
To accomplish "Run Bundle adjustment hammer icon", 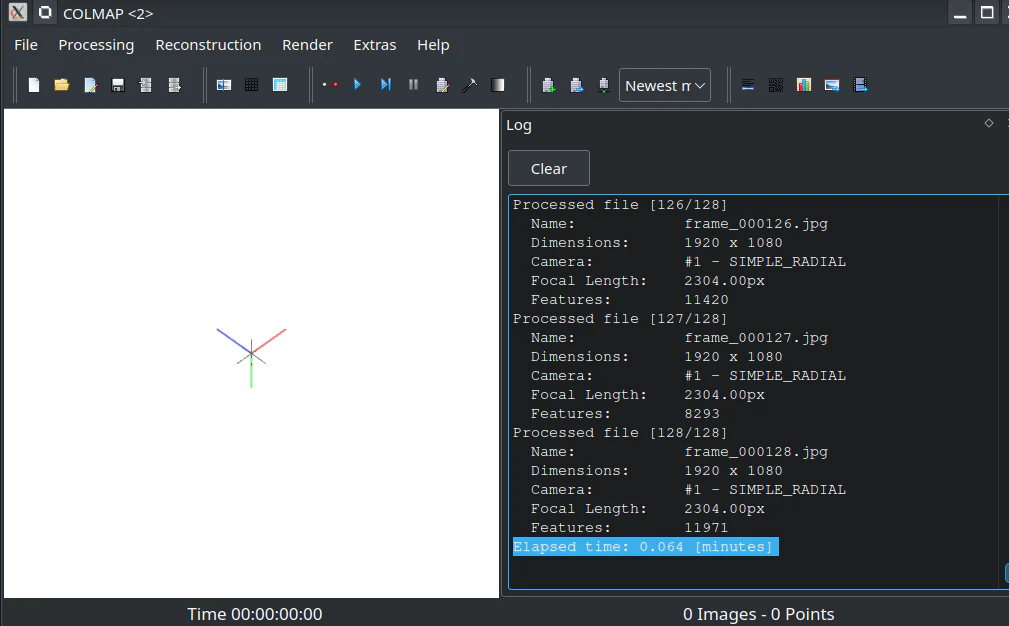I will tap(470, 85).
